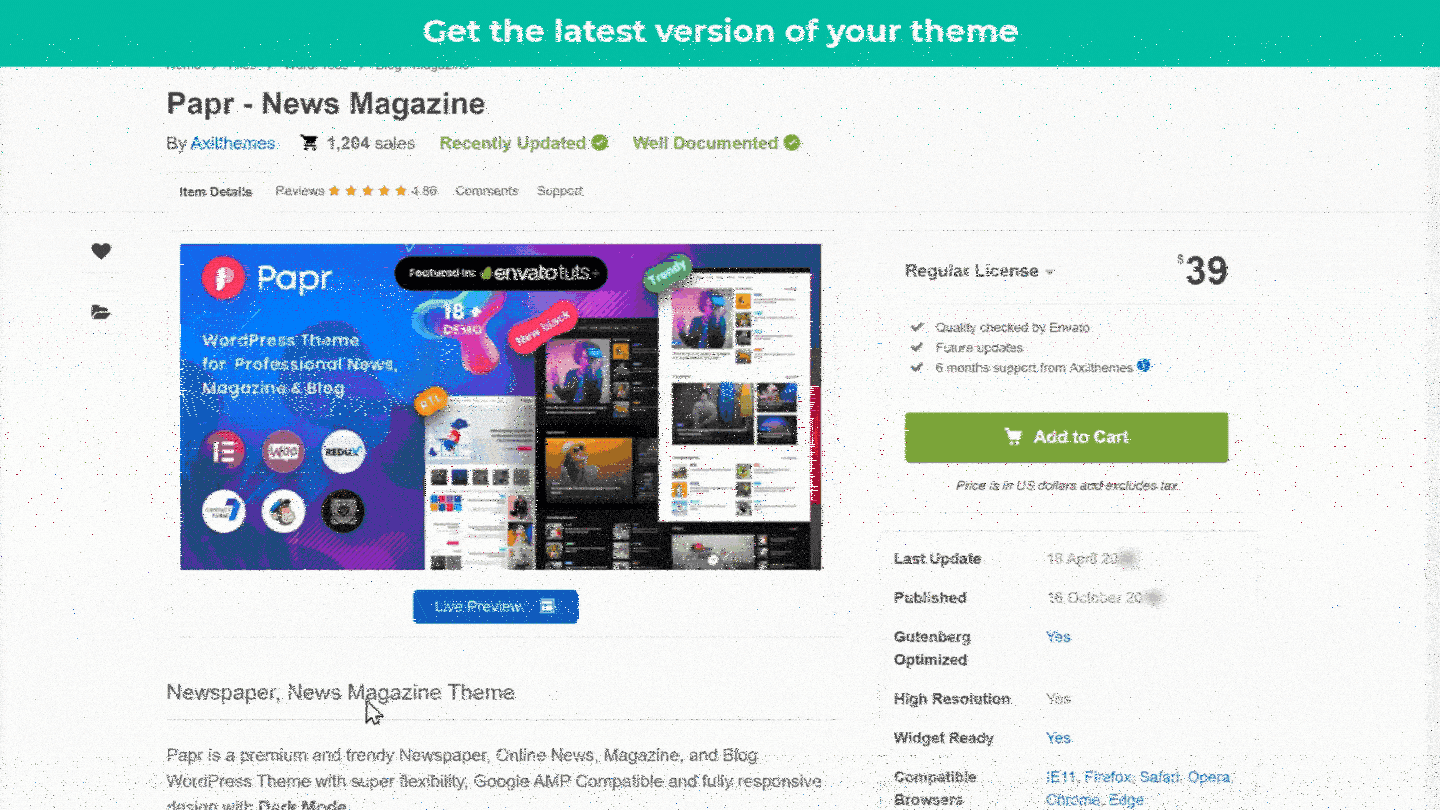The image size is (1440, 810).
Task: Click the Papr theme preview image
Action: click(x=501, y=407)
